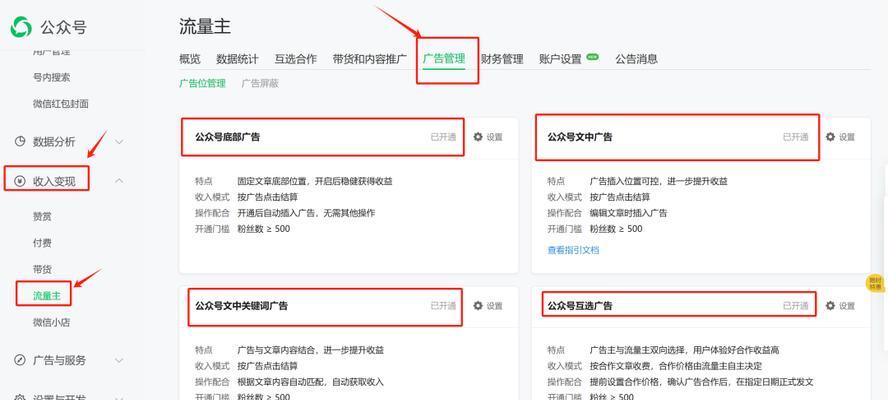
Task: Click 已开通 status on 公众号文中广告
Action: 796,137
